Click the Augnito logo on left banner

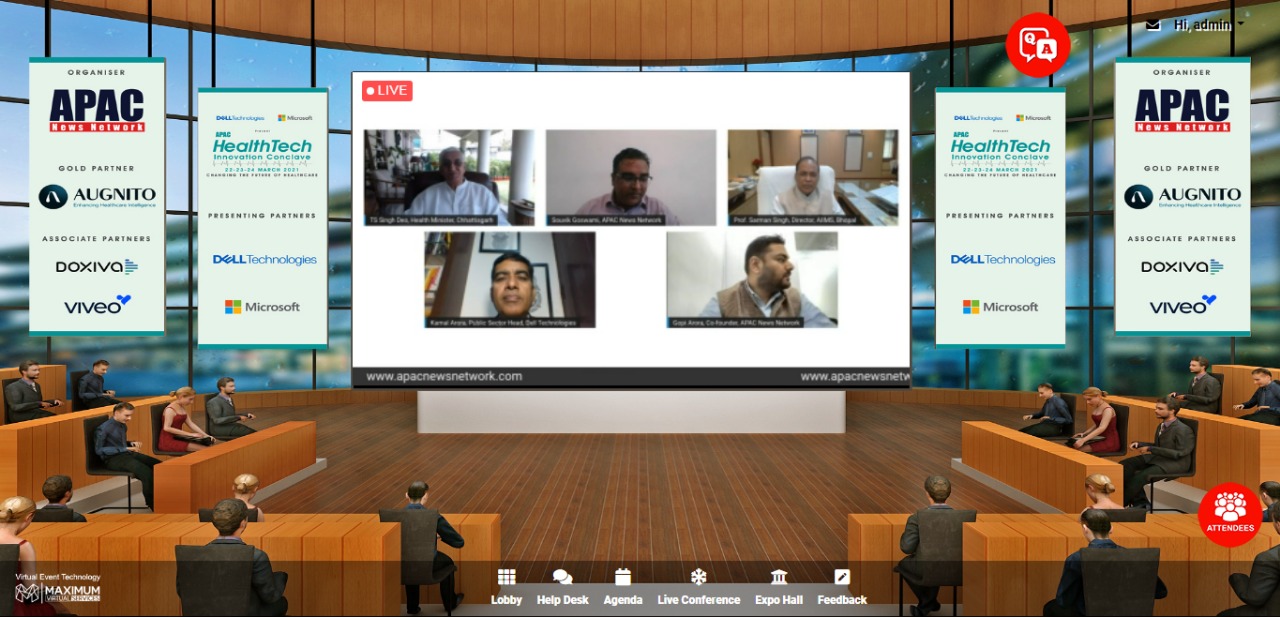[x=97, y=196]
